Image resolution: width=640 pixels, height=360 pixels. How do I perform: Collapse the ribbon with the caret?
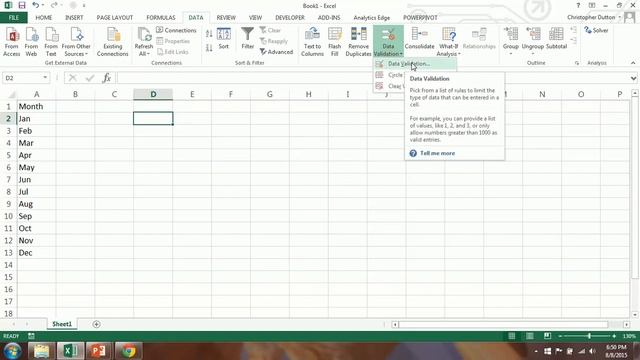click(633, 63)
